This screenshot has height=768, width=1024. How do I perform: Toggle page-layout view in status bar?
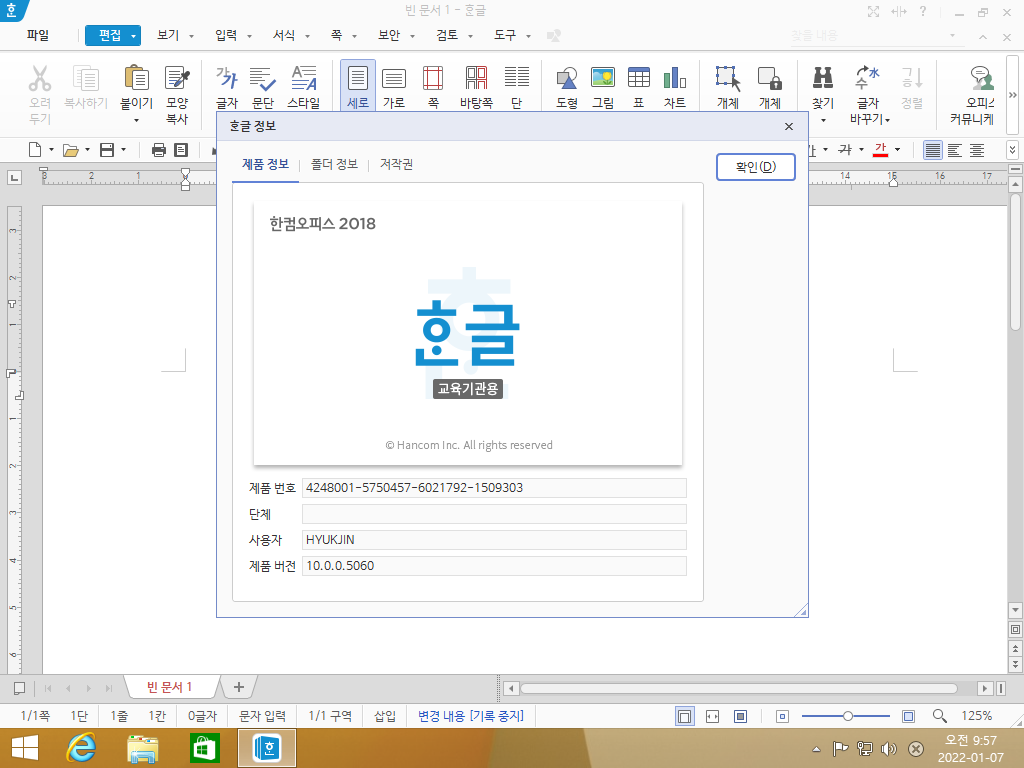point(684,716)
